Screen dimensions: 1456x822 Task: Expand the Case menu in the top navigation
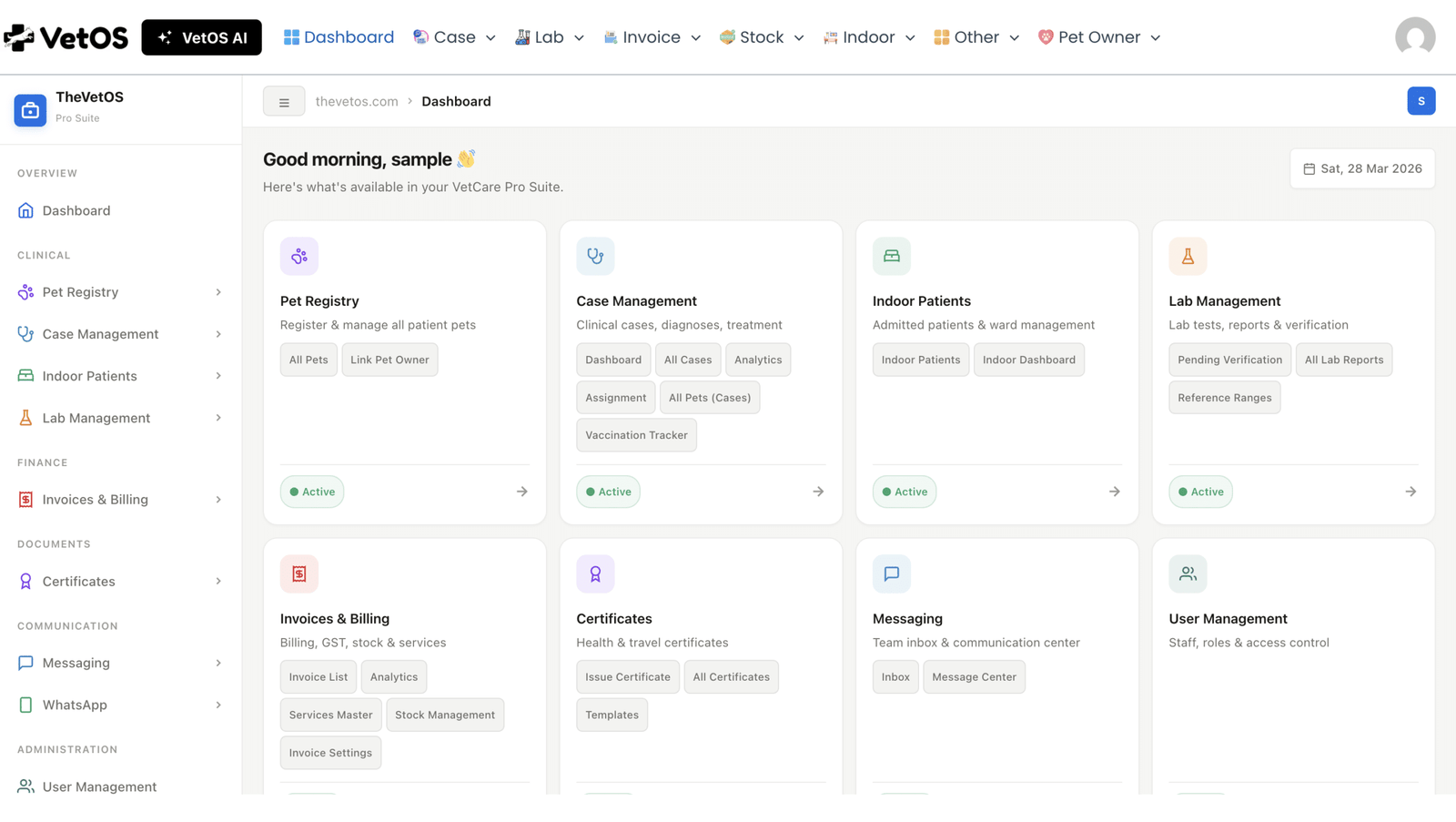453,36
